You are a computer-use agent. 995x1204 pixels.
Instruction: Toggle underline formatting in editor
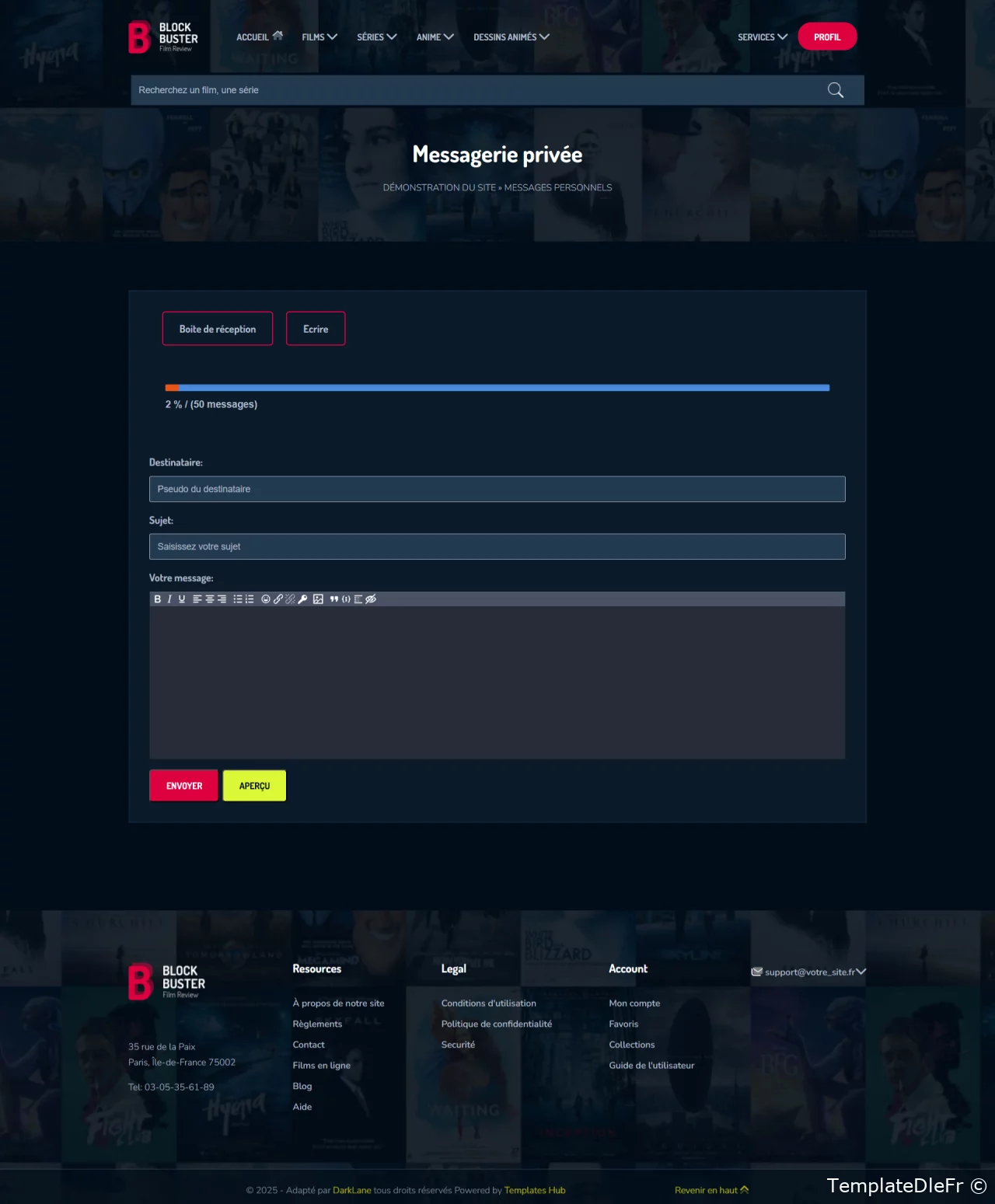tap(182, 599)
